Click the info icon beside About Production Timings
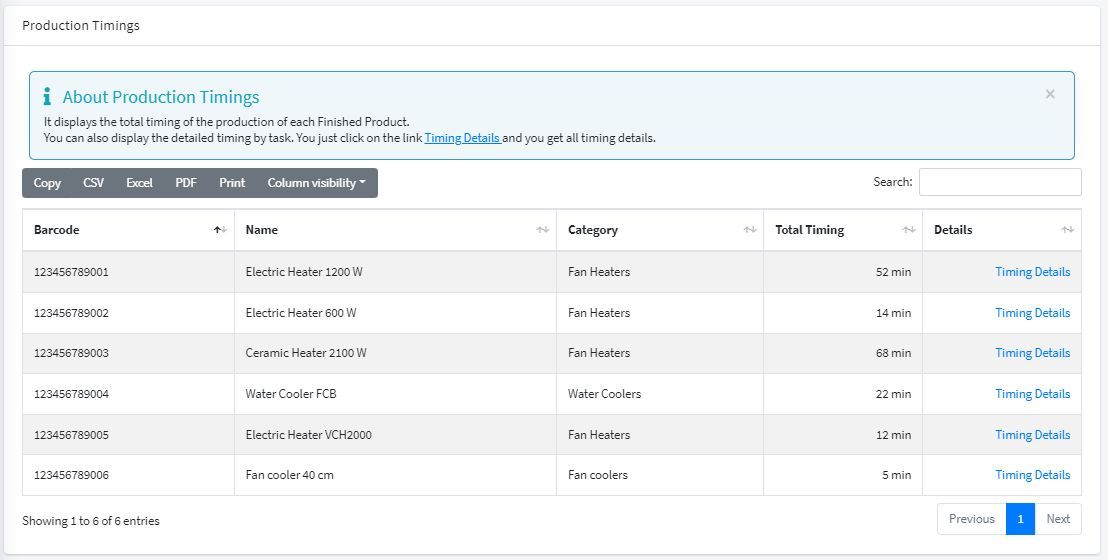This screenshot has height=560, width=1108. pos(47,96)
